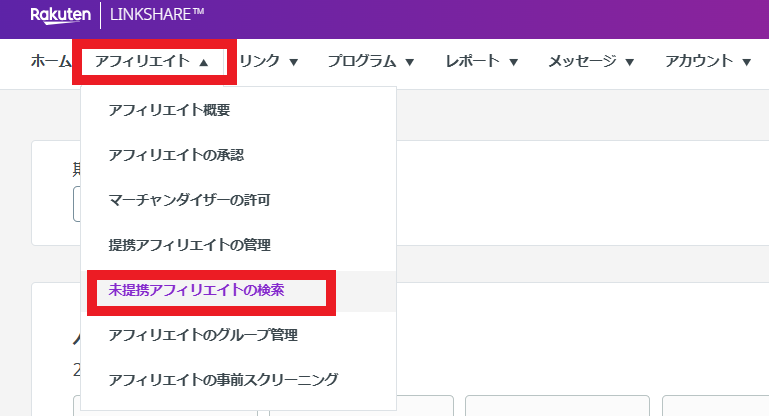Select アフィリエイトの事前スクリーニング
This screenshot has width=769, height=416.
(223, 380)
